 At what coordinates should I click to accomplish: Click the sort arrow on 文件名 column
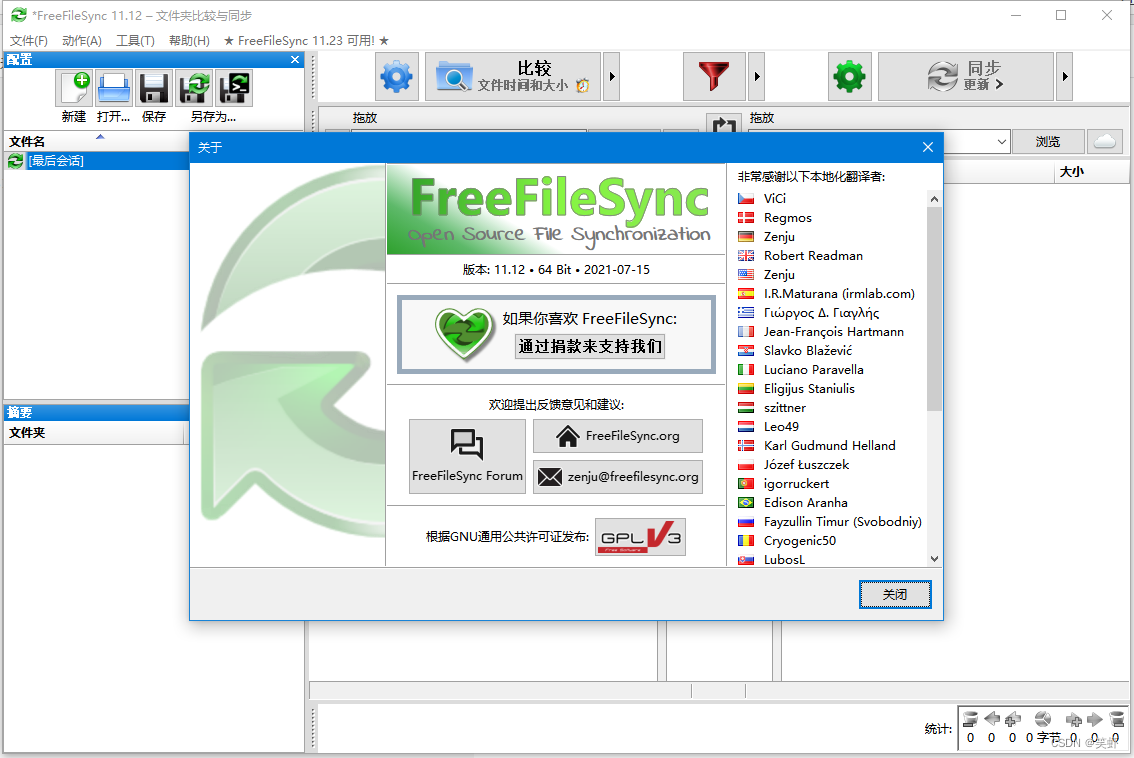point(101,136)
